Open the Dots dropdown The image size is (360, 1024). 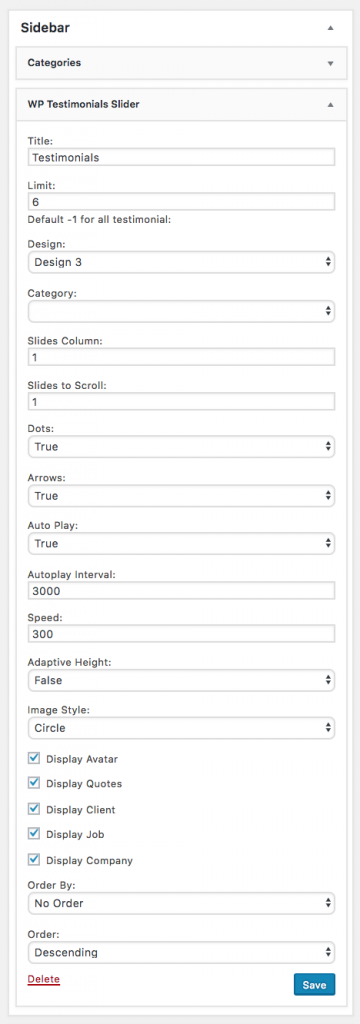click(x=182, y=447)
